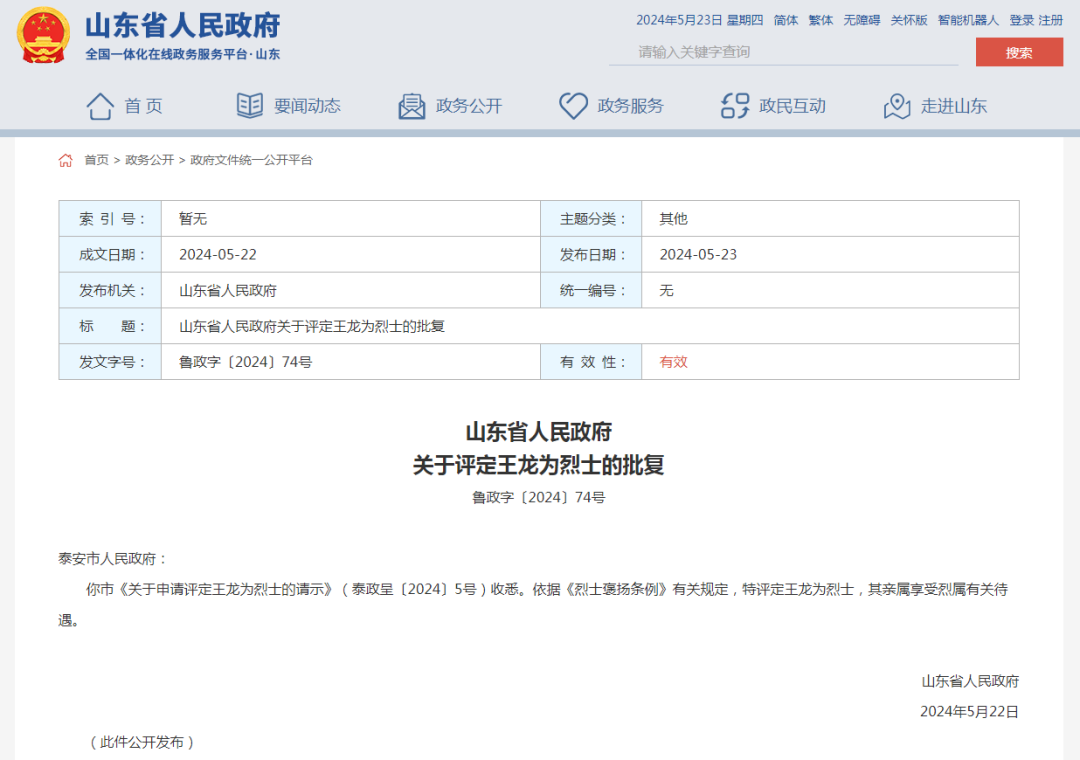Click the table title 山东省人民政府关于评定王龙为烈士的批复

[312, 327]
